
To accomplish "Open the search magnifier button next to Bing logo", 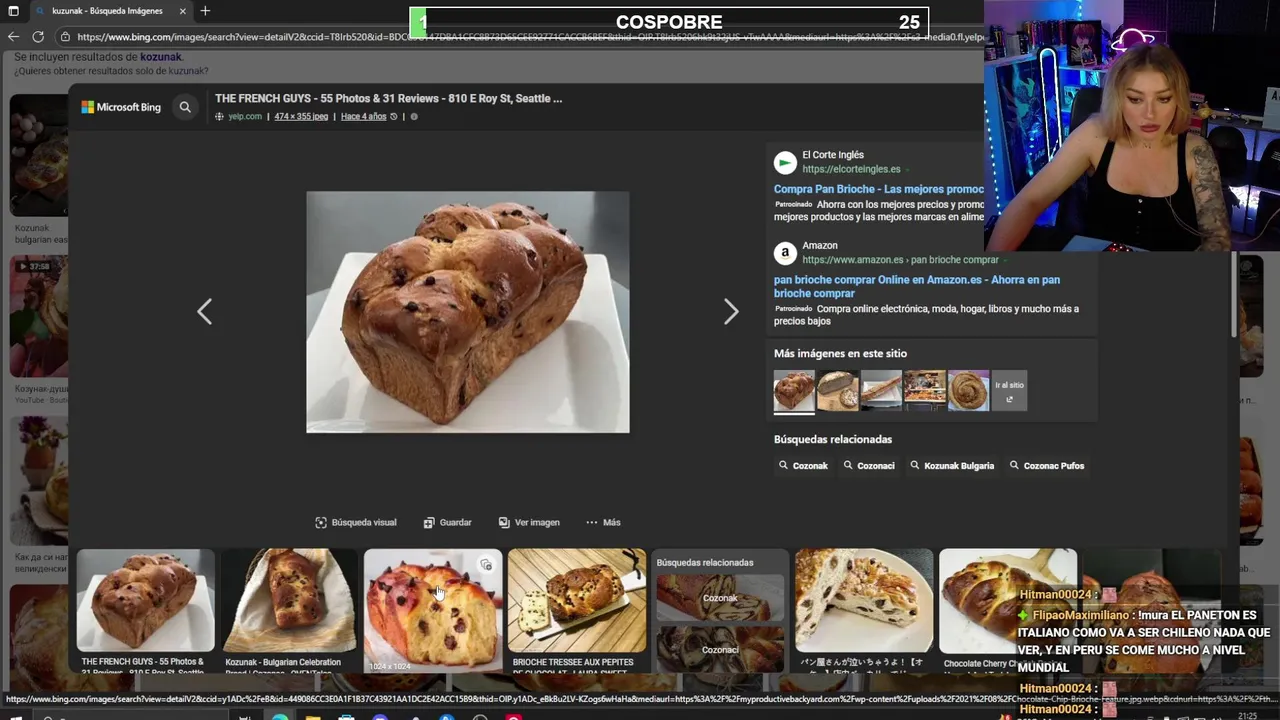I will coord(185,107).
